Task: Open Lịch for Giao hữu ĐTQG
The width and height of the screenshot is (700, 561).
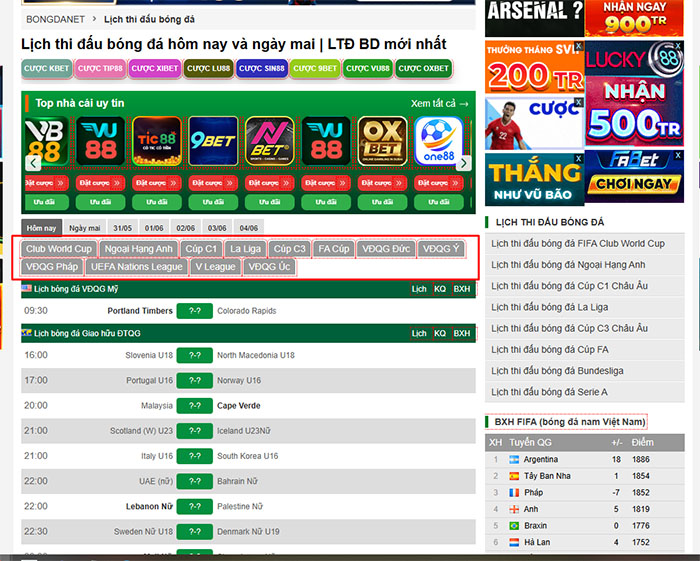Action: pyautogui.click(x=419, y=333)
